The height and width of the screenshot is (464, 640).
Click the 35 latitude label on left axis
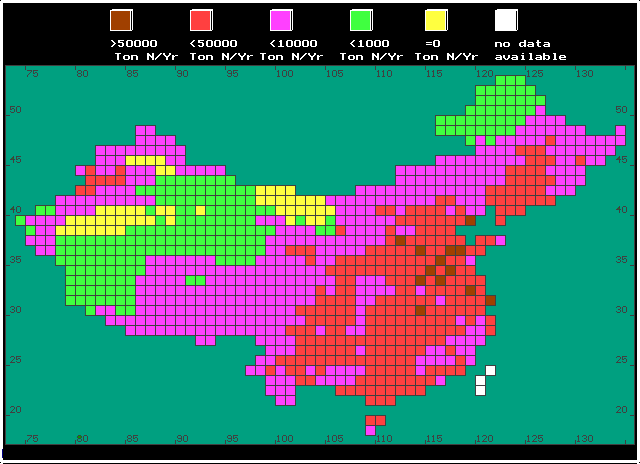[x=14, y=260]
